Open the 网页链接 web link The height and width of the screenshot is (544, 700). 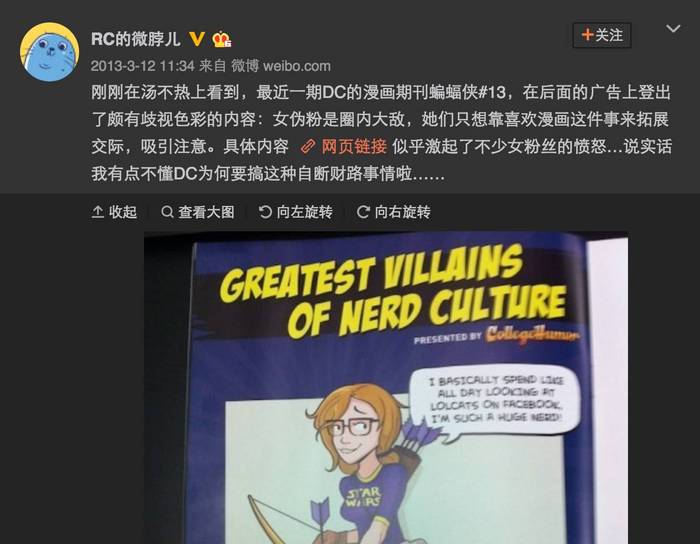tap(354, 146)
